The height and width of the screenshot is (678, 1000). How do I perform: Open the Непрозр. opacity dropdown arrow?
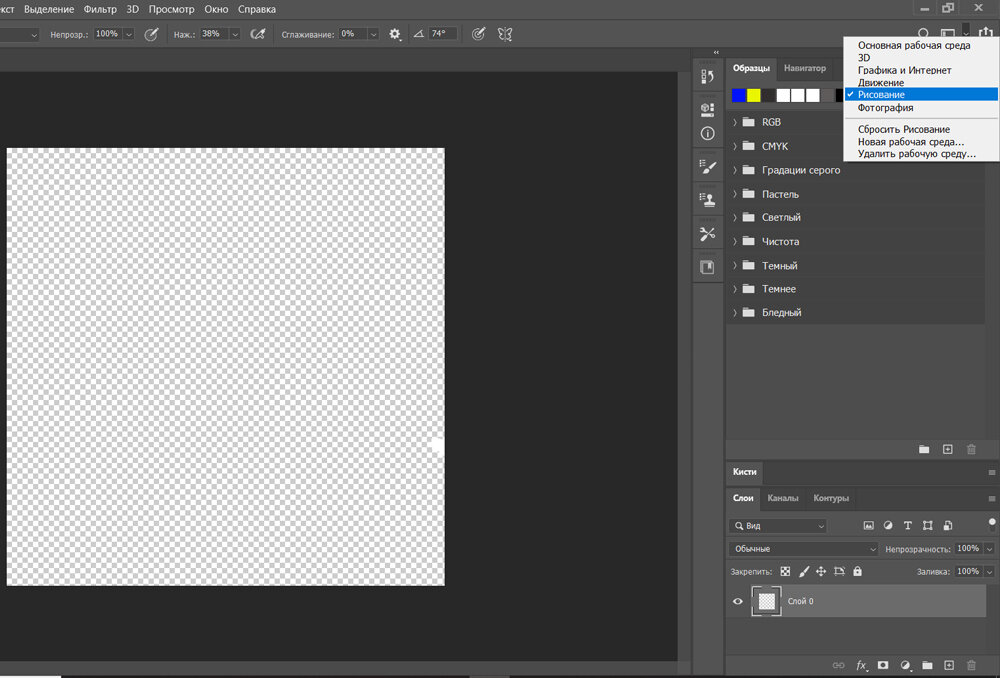tap(129, 34)
